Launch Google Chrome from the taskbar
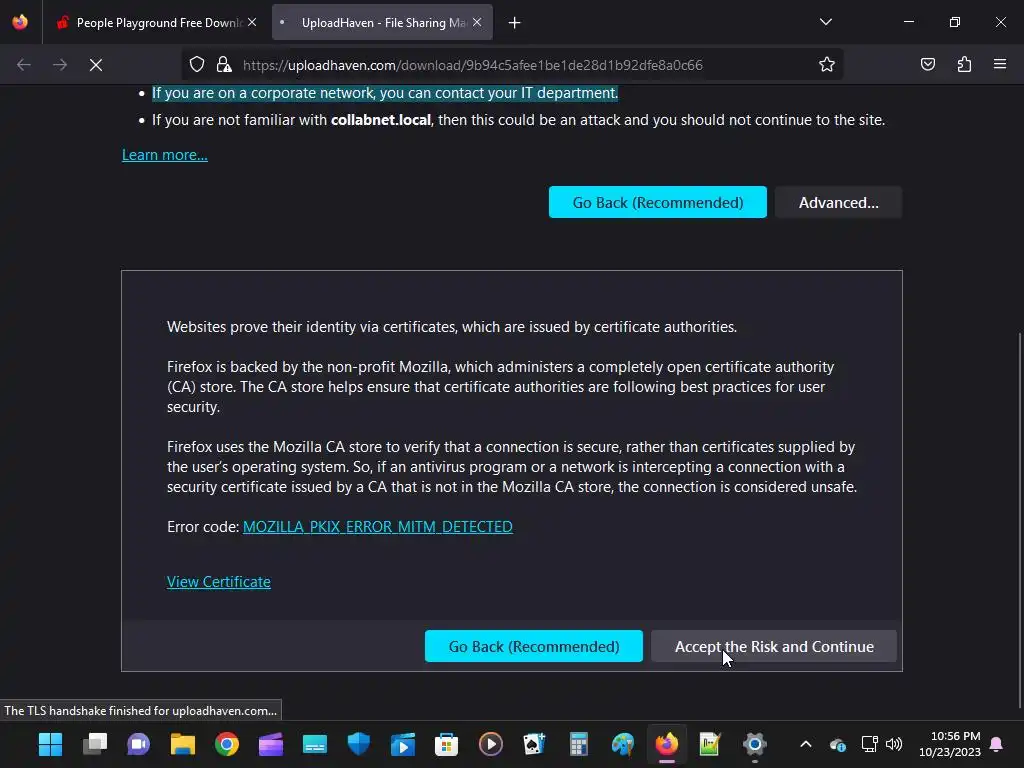The image size is (1024, 768). point(227,744)
